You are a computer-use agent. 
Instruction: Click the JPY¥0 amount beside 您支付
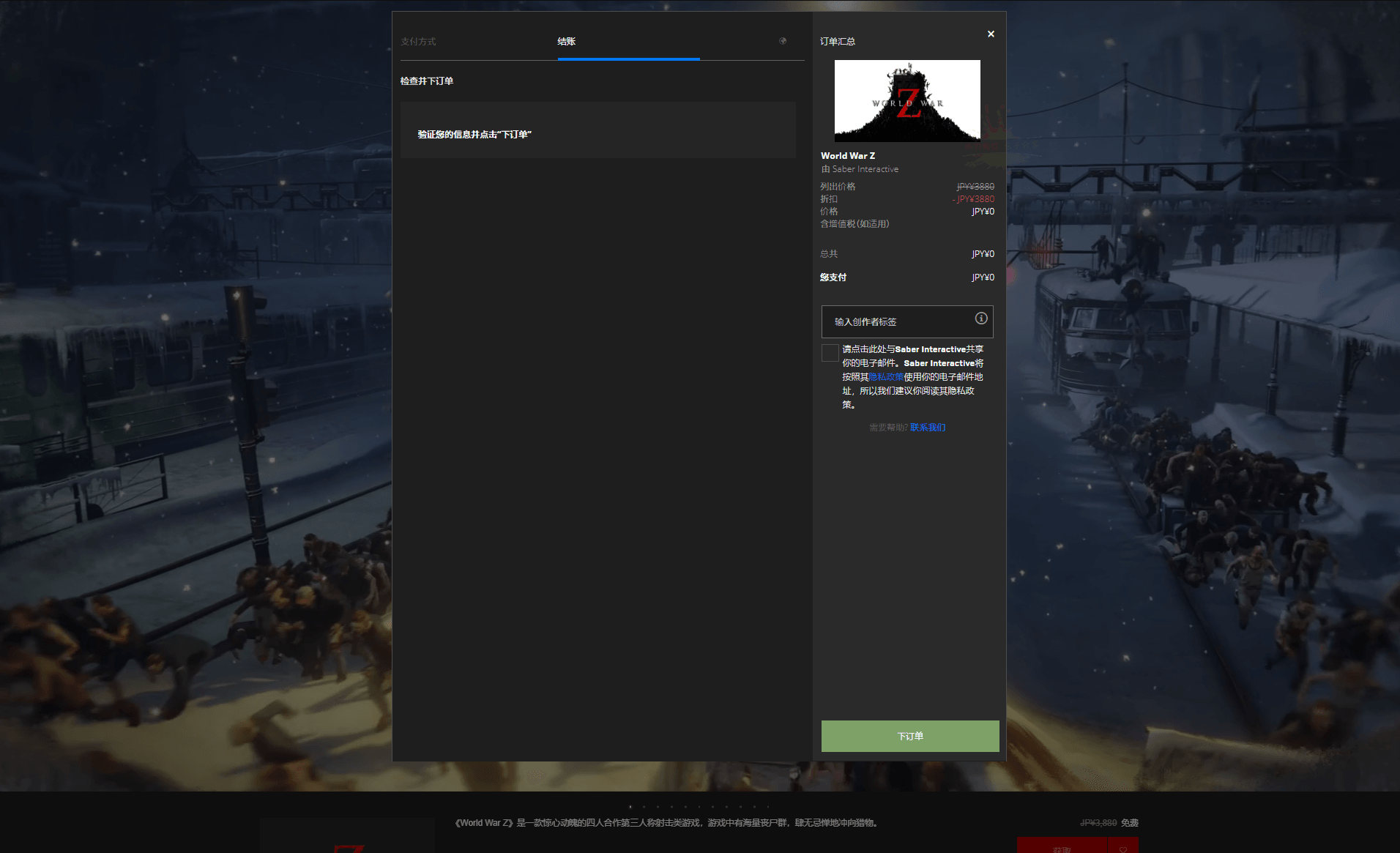click(x=983, y=277)
